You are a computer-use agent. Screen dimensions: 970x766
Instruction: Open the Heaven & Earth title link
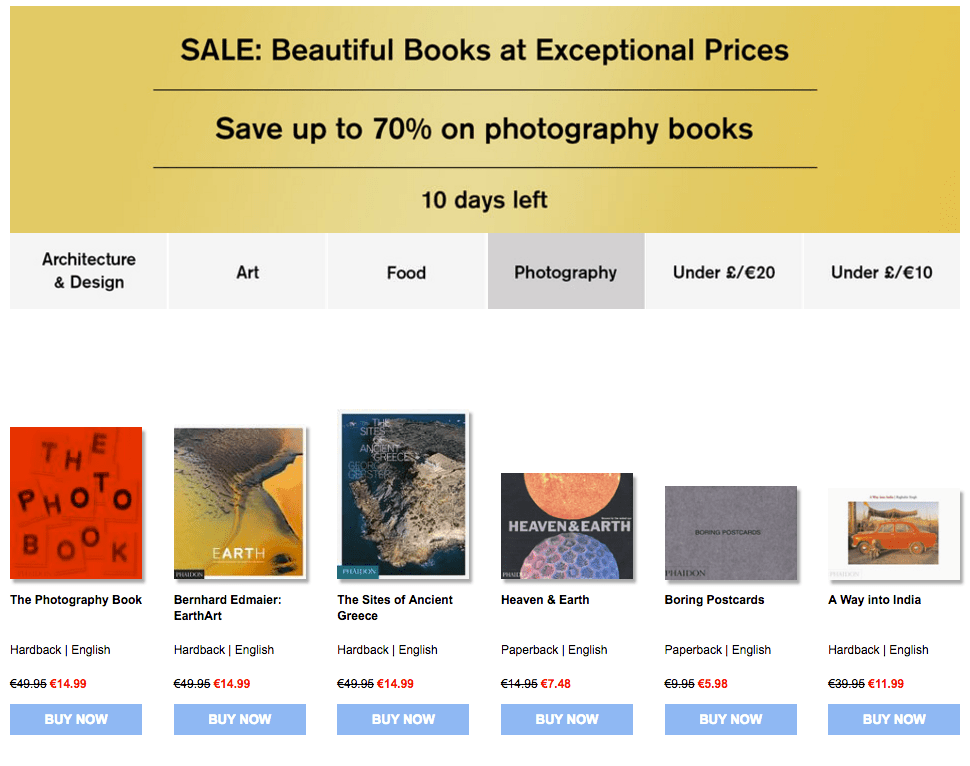point(545,600)
